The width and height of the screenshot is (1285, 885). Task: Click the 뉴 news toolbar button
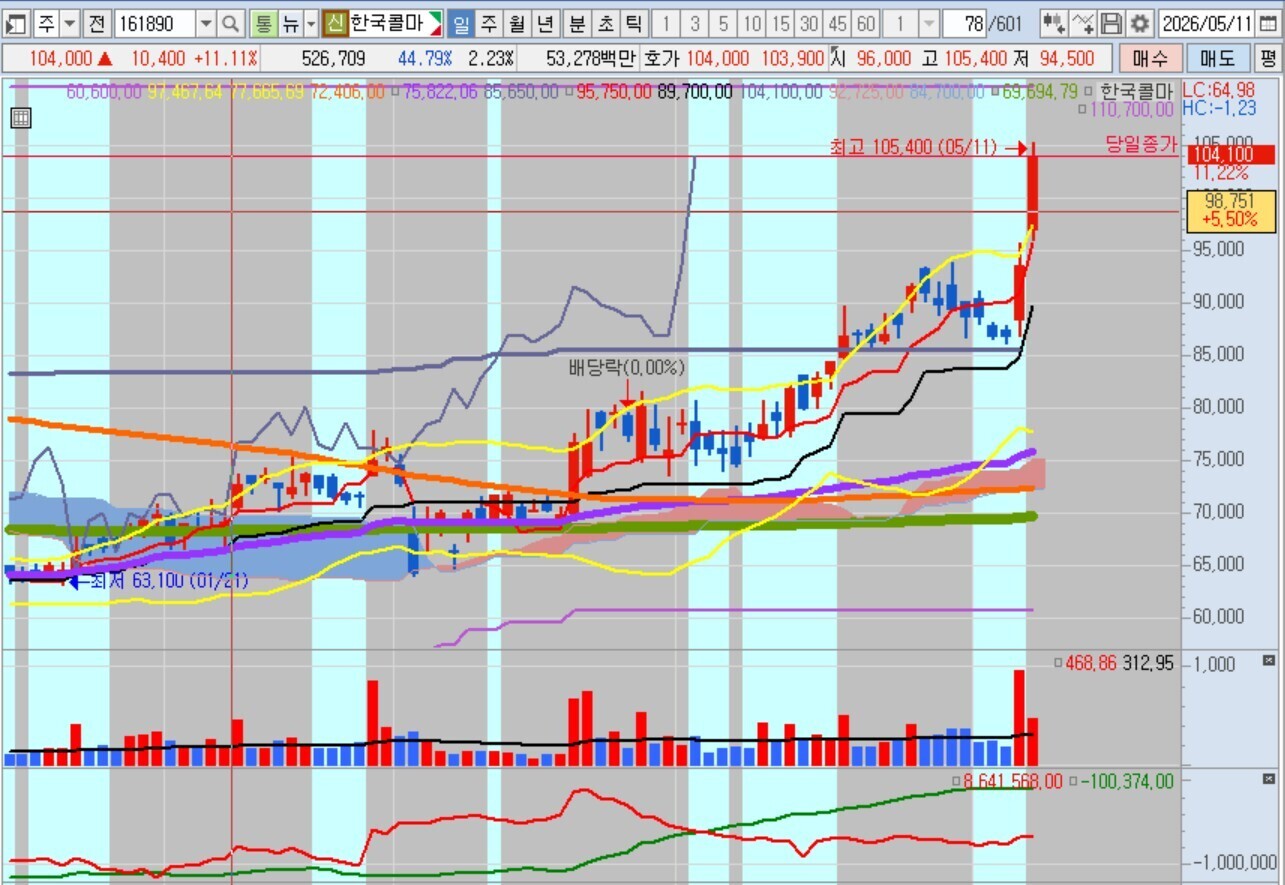pyautogui.click(x=290, y=23)
